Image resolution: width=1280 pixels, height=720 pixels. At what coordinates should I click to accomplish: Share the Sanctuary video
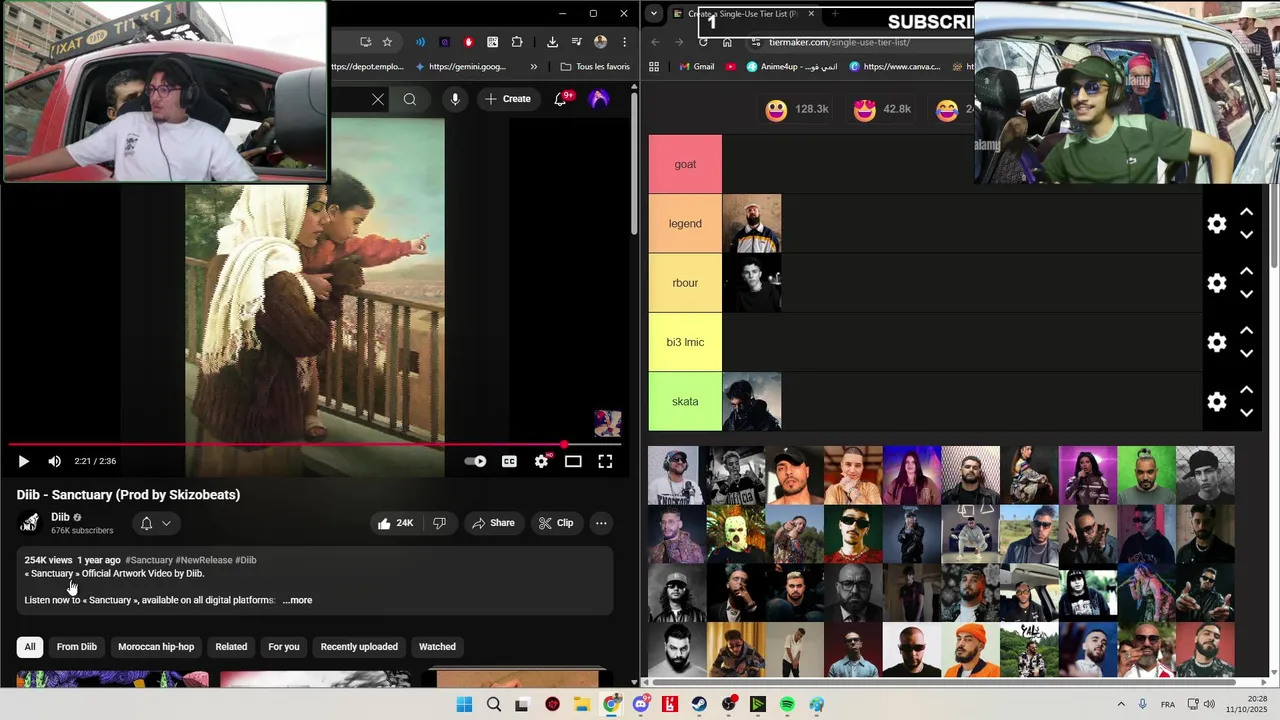pos(493,523)
